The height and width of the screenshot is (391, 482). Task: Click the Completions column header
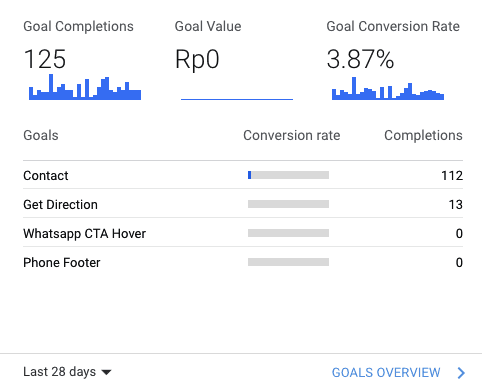(423, 135)
